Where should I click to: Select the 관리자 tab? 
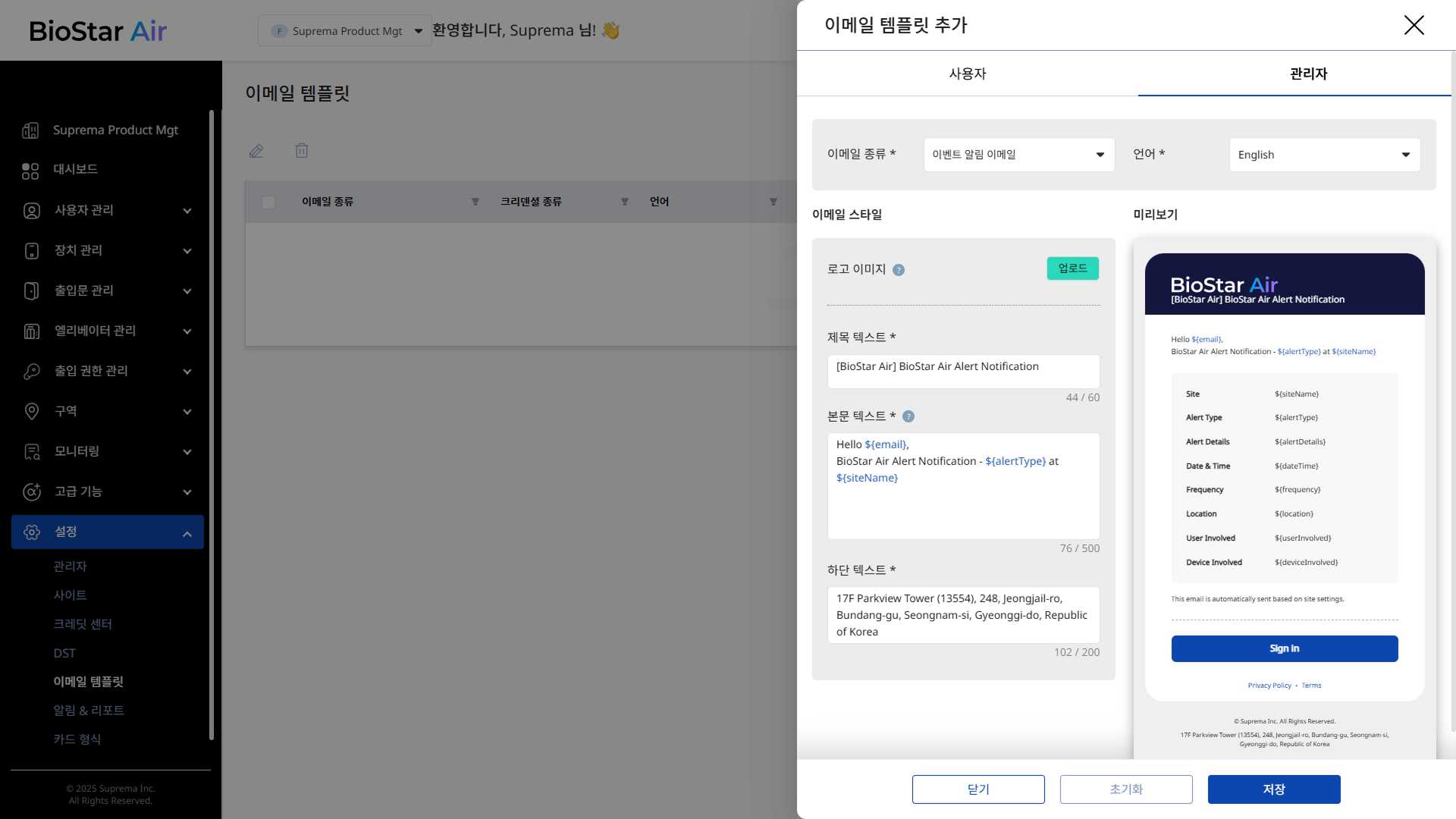click(1308, 74)
